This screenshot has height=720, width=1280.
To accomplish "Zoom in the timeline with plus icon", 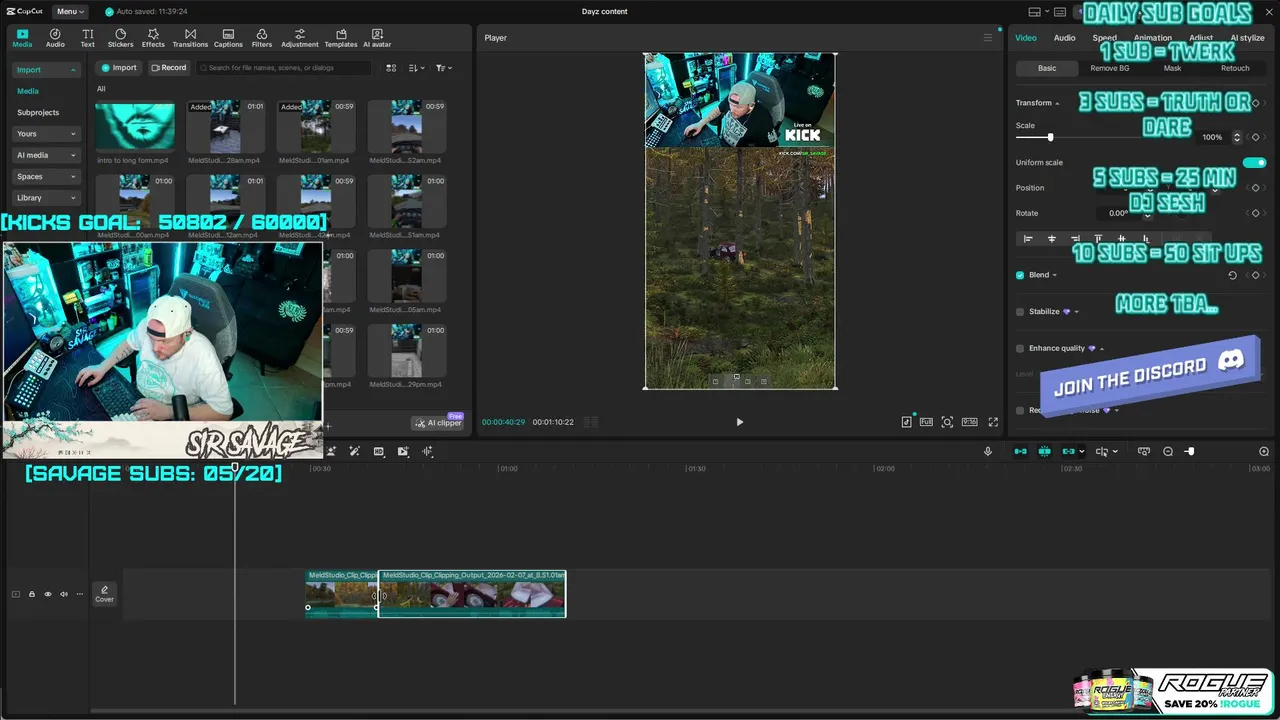I will click(1264, 452).
